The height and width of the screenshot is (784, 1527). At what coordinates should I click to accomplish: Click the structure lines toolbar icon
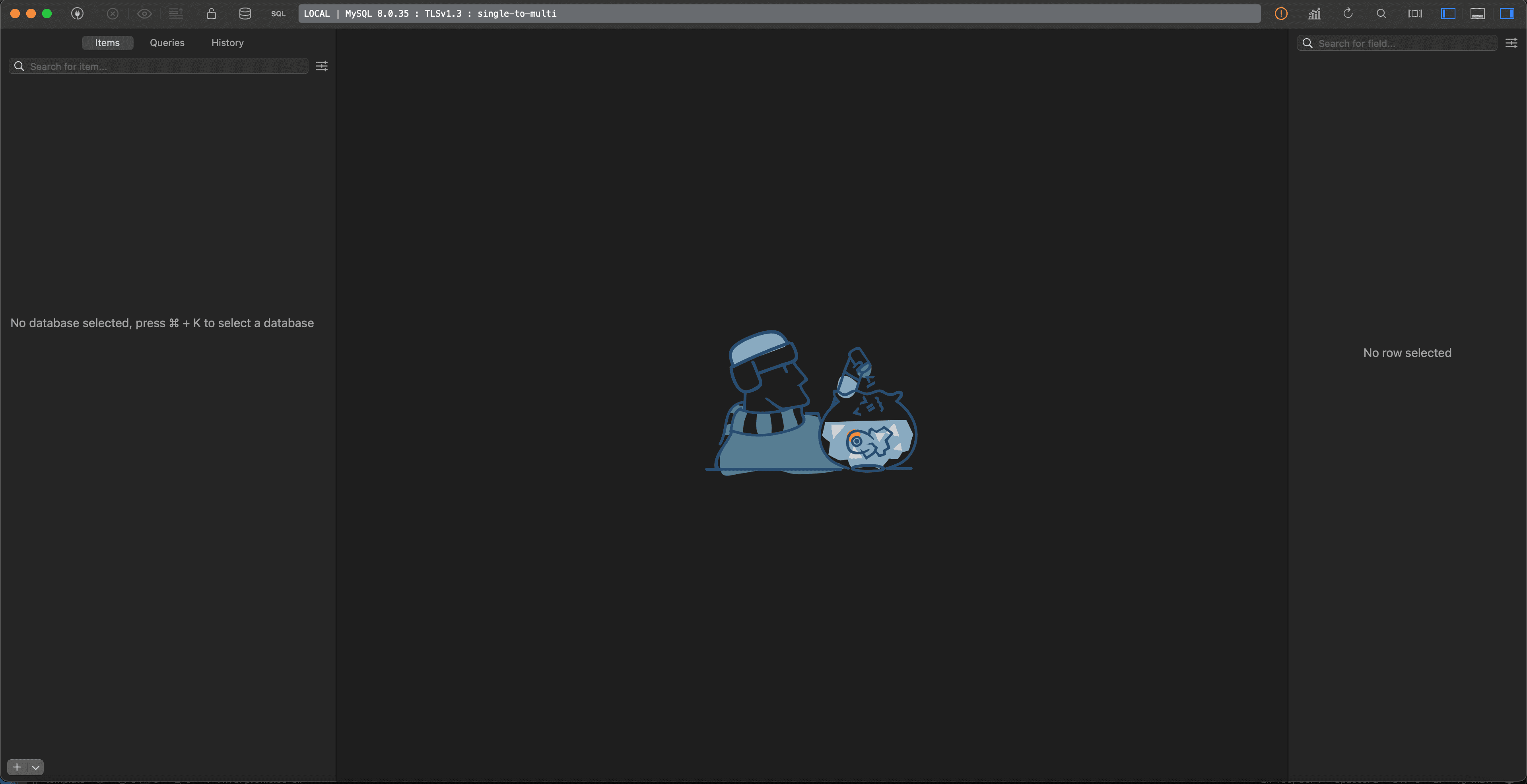[x=176, y=13]
